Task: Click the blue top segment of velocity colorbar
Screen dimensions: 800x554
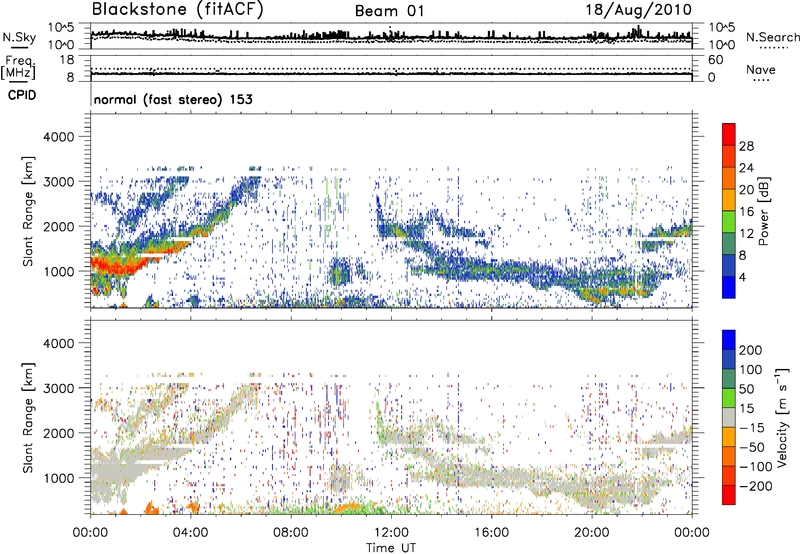Action: pyautogui.click(x=729, y=340)
